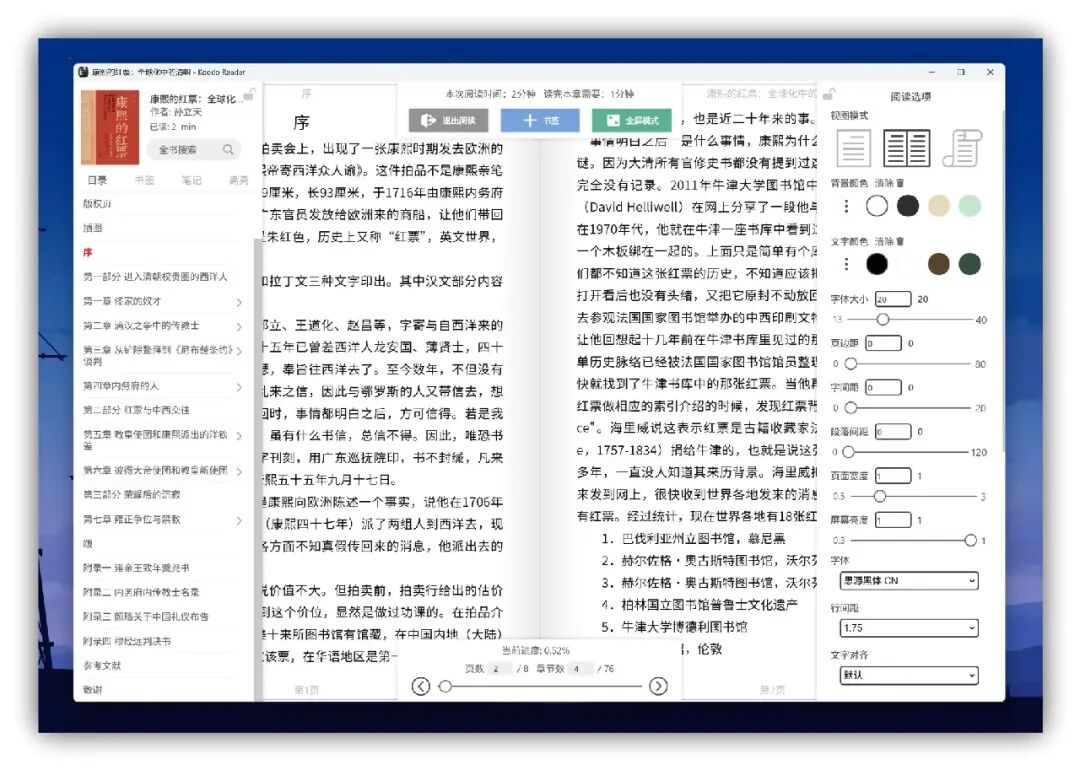Clear text color with trash icon
Viewport: 1080px width, 770px height.
[900, 242]
